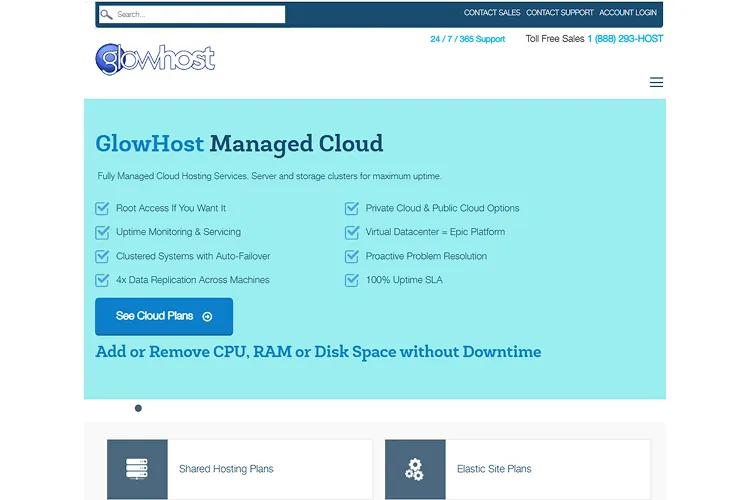This screenshot has width=750, height=500.
Task: Click the 100% Uptime SLA text
Action: [x=404, y=280]
